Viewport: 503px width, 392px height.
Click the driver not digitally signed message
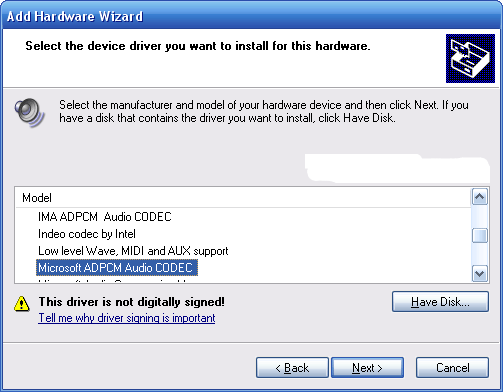(x=132, y=302)
